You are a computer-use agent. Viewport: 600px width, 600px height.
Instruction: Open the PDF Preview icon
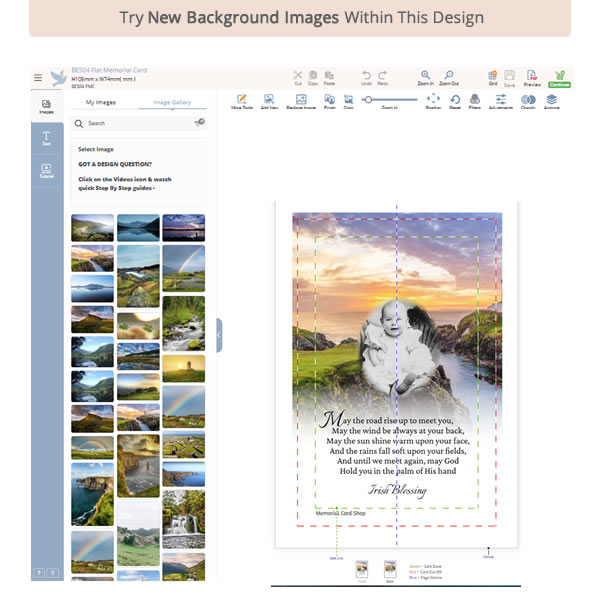click(531, 77)
